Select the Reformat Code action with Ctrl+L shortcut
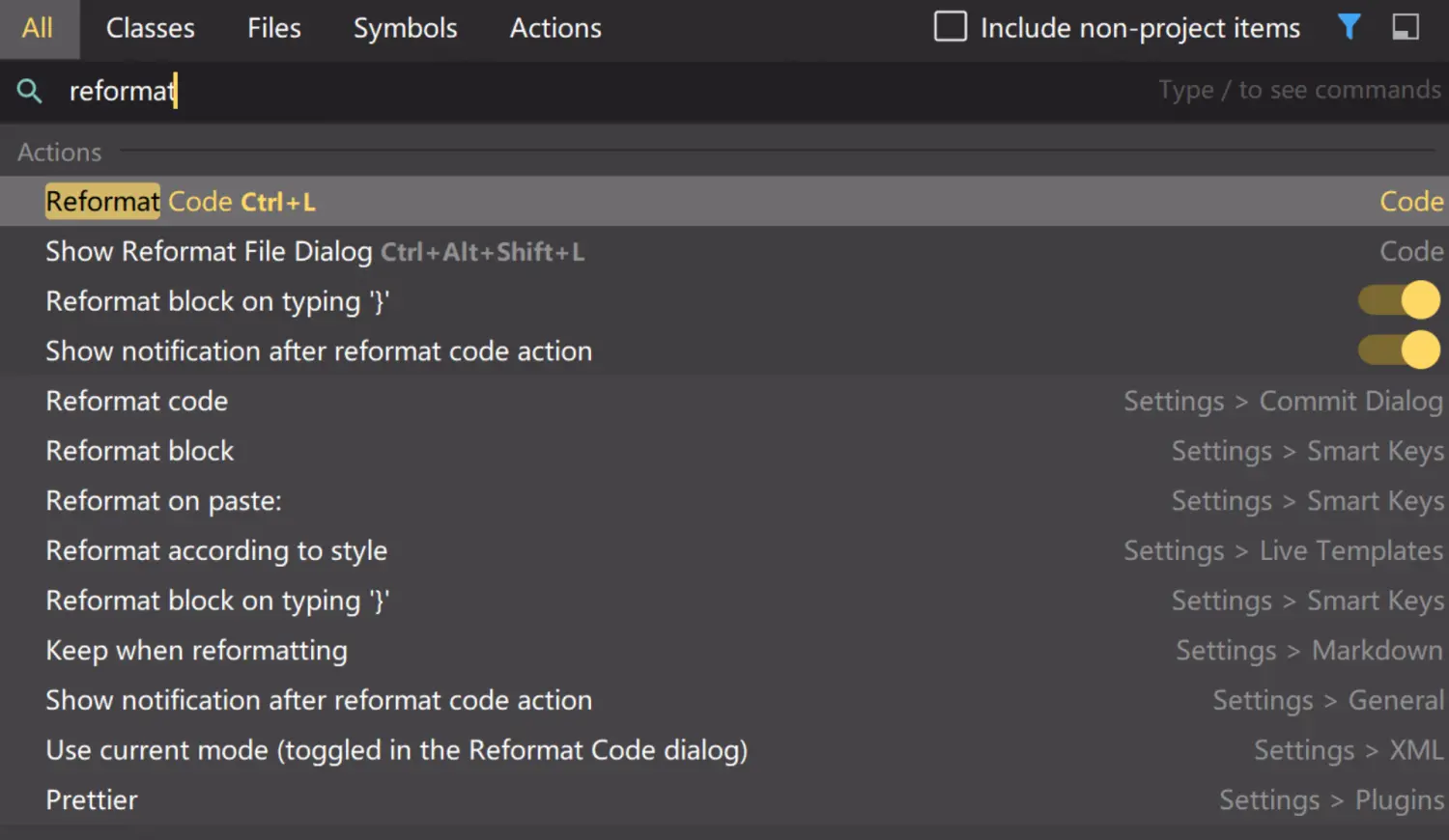 (x=181, y=201)
